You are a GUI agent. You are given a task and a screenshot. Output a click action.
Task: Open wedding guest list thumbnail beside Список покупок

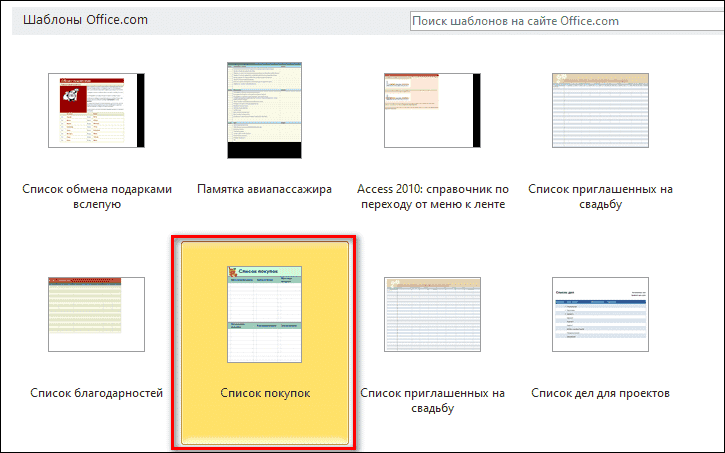pos(432,314)
